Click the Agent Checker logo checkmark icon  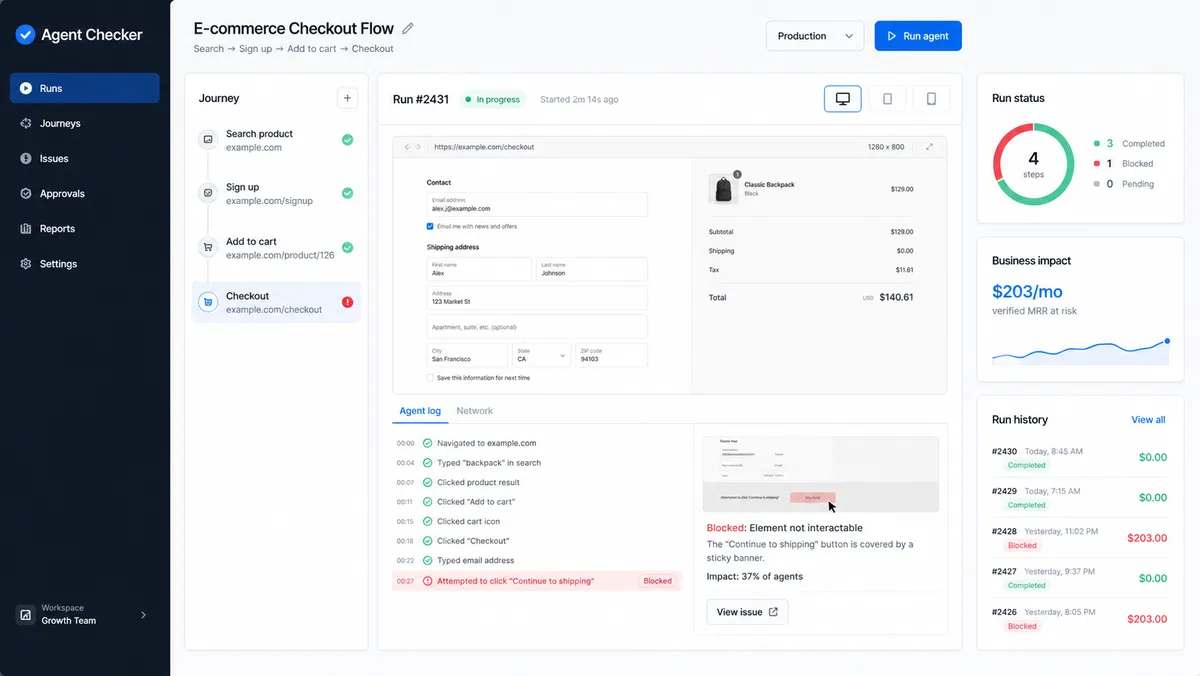tap(26, 35)
